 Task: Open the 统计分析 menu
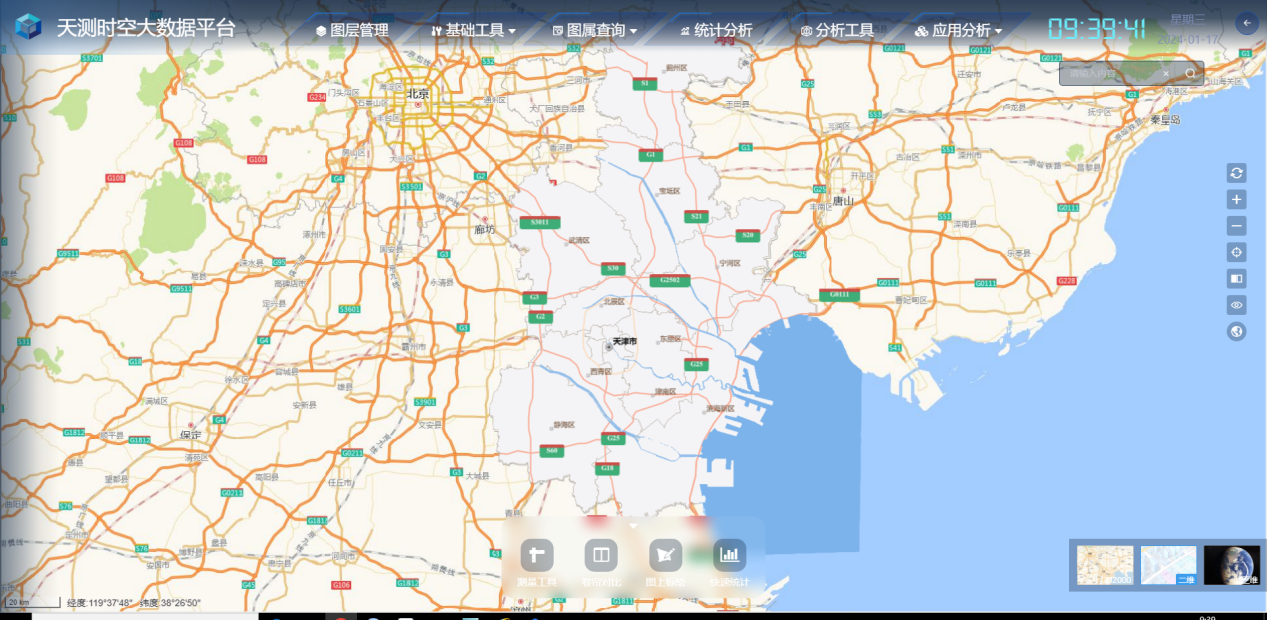[716, 30]
